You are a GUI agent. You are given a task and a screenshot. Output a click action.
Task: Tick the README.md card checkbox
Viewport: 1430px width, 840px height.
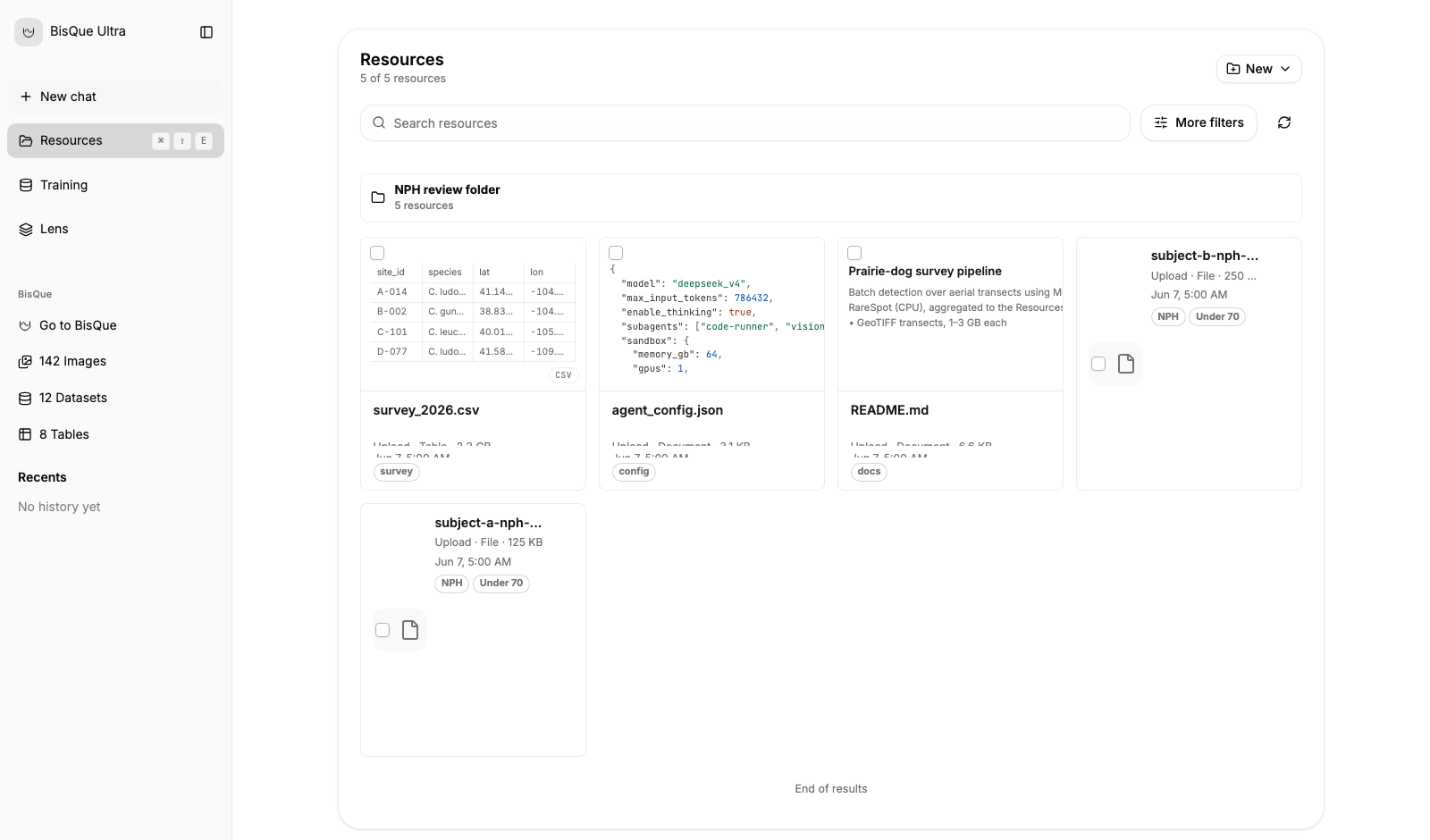tap(854, 253)
